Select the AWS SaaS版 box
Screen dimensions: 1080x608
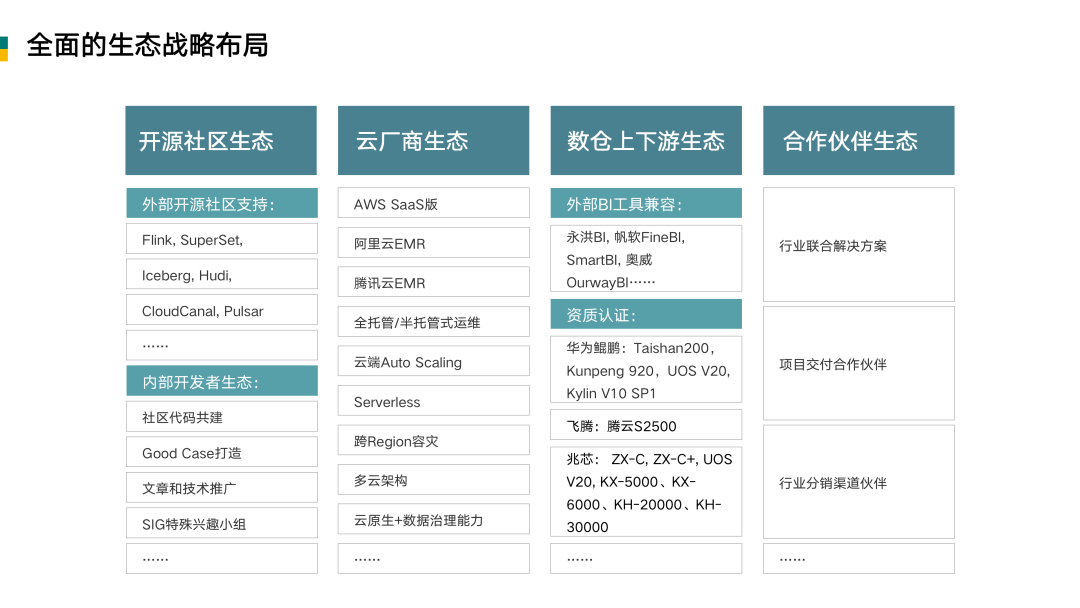point(434,203)
